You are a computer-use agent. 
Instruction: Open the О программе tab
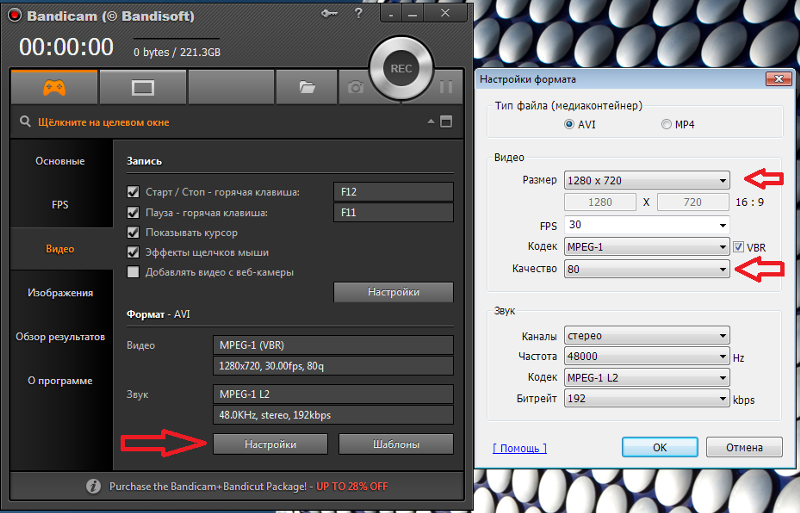click(x=60, y=380)
